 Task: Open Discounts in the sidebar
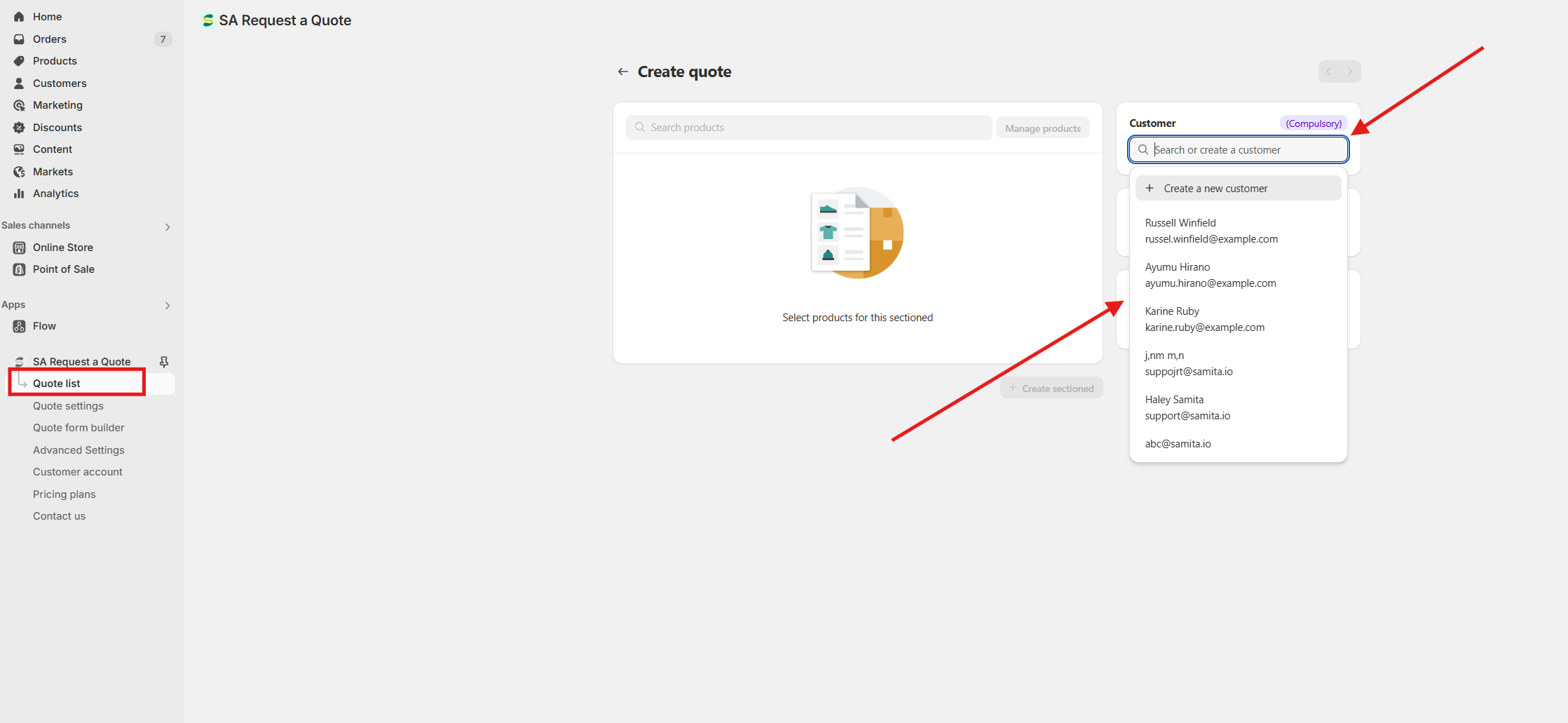coord(57,128)
